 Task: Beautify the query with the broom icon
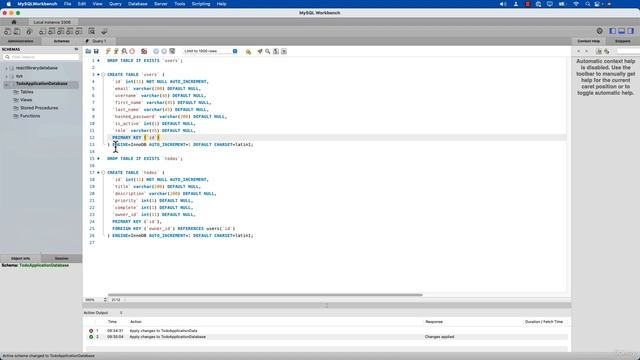click(x=260, y=51)
